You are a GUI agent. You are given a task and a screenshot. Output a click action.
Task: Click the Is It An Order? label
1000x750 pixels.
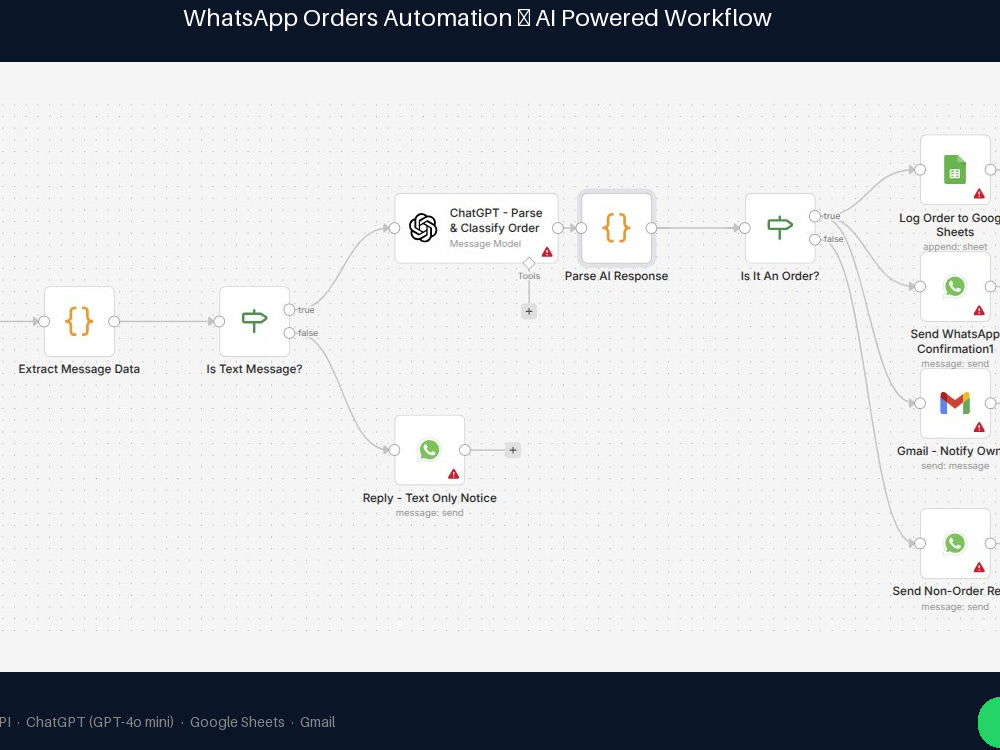(x=780, y=276)
